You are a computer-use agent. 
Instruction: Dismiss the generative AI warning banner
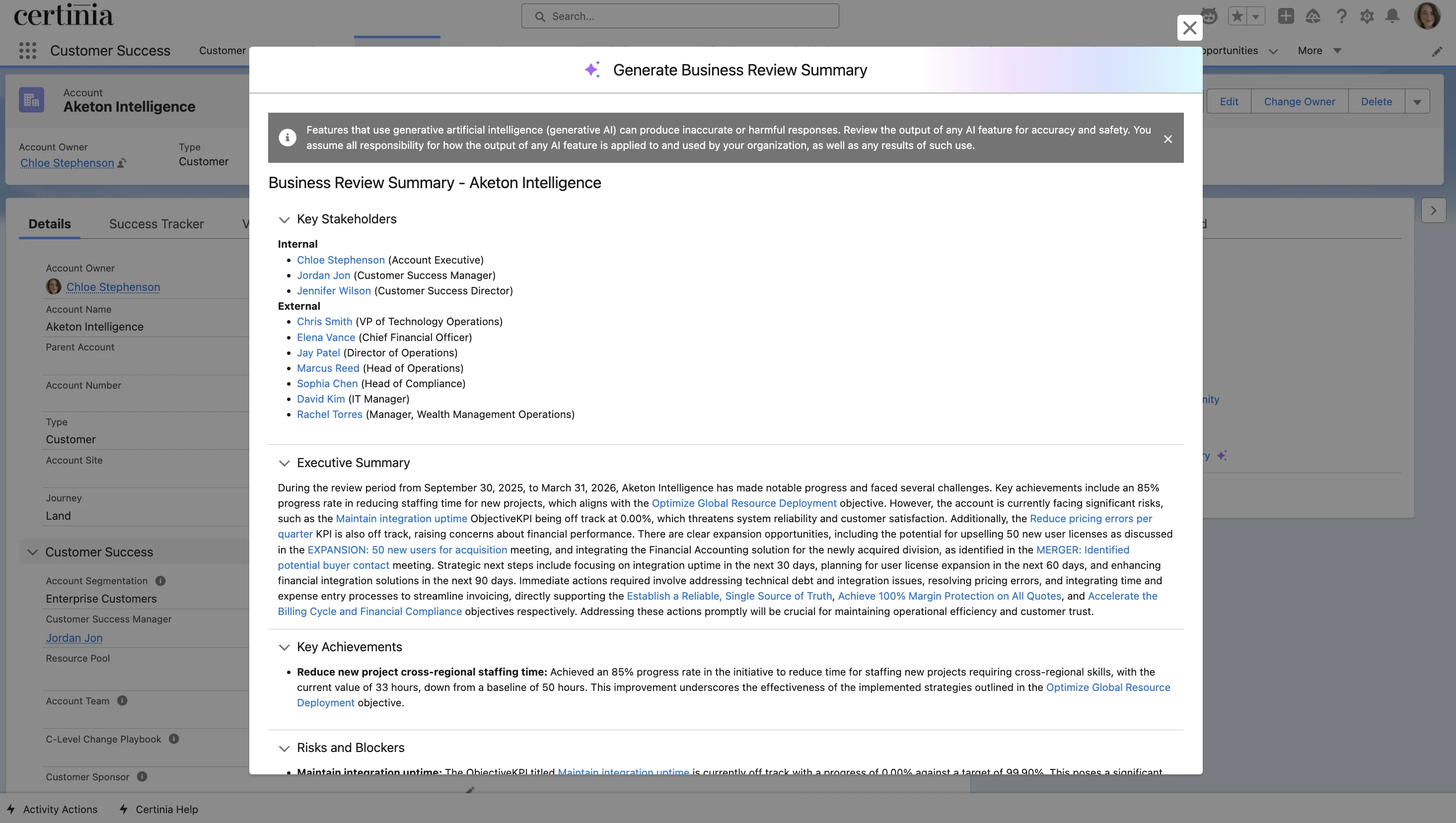1168,138
